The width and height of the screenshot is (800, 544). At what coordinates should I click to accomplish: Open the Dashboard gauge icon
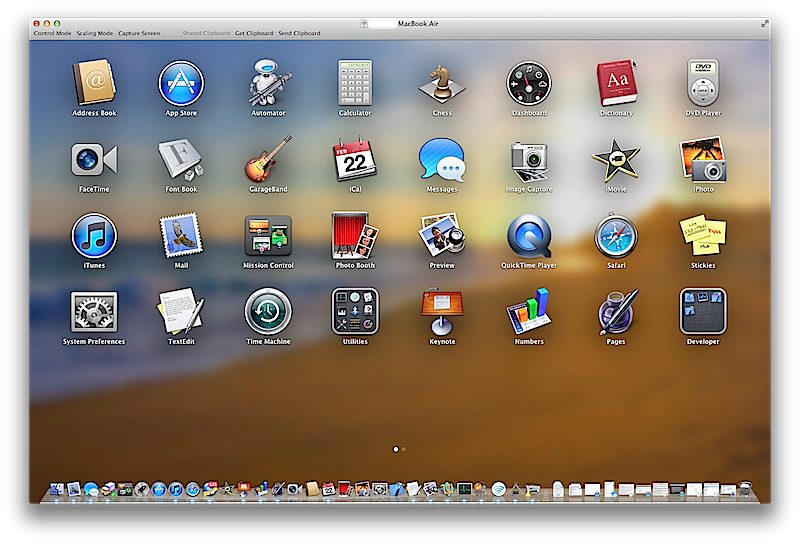click(x=529, y=83)
